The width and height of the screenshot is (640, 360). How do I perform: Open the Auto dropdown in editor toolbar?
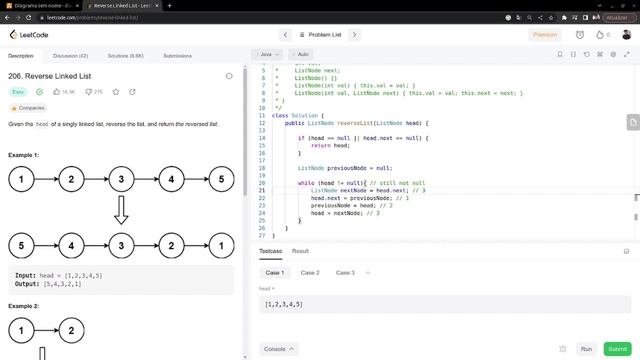coord(301,54)
